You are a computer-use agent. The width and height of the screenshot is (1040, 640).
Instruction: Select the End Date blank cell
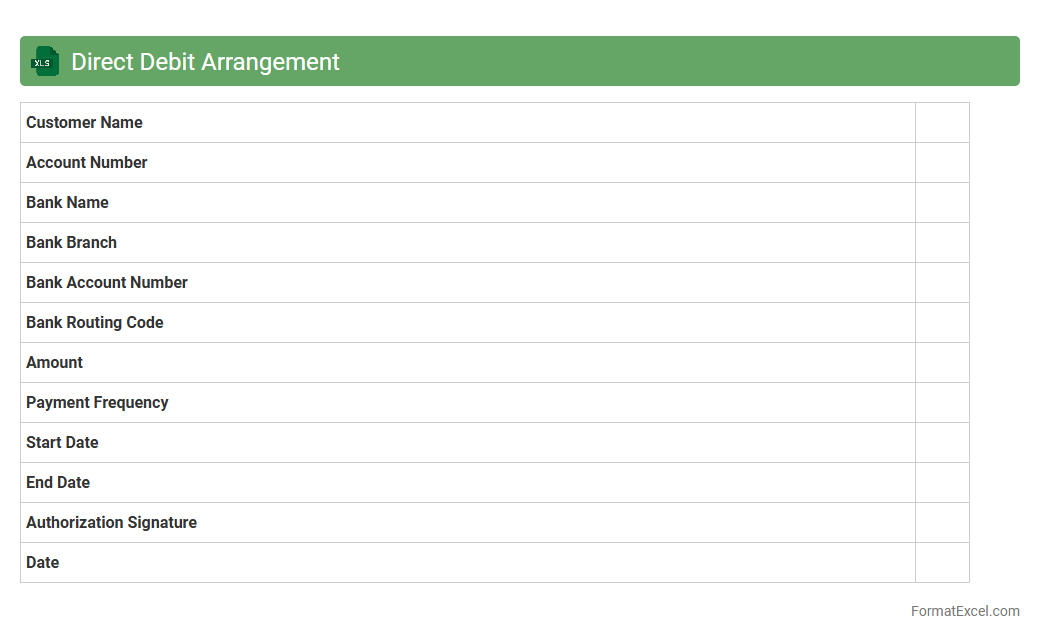click(x=942, y=483)
